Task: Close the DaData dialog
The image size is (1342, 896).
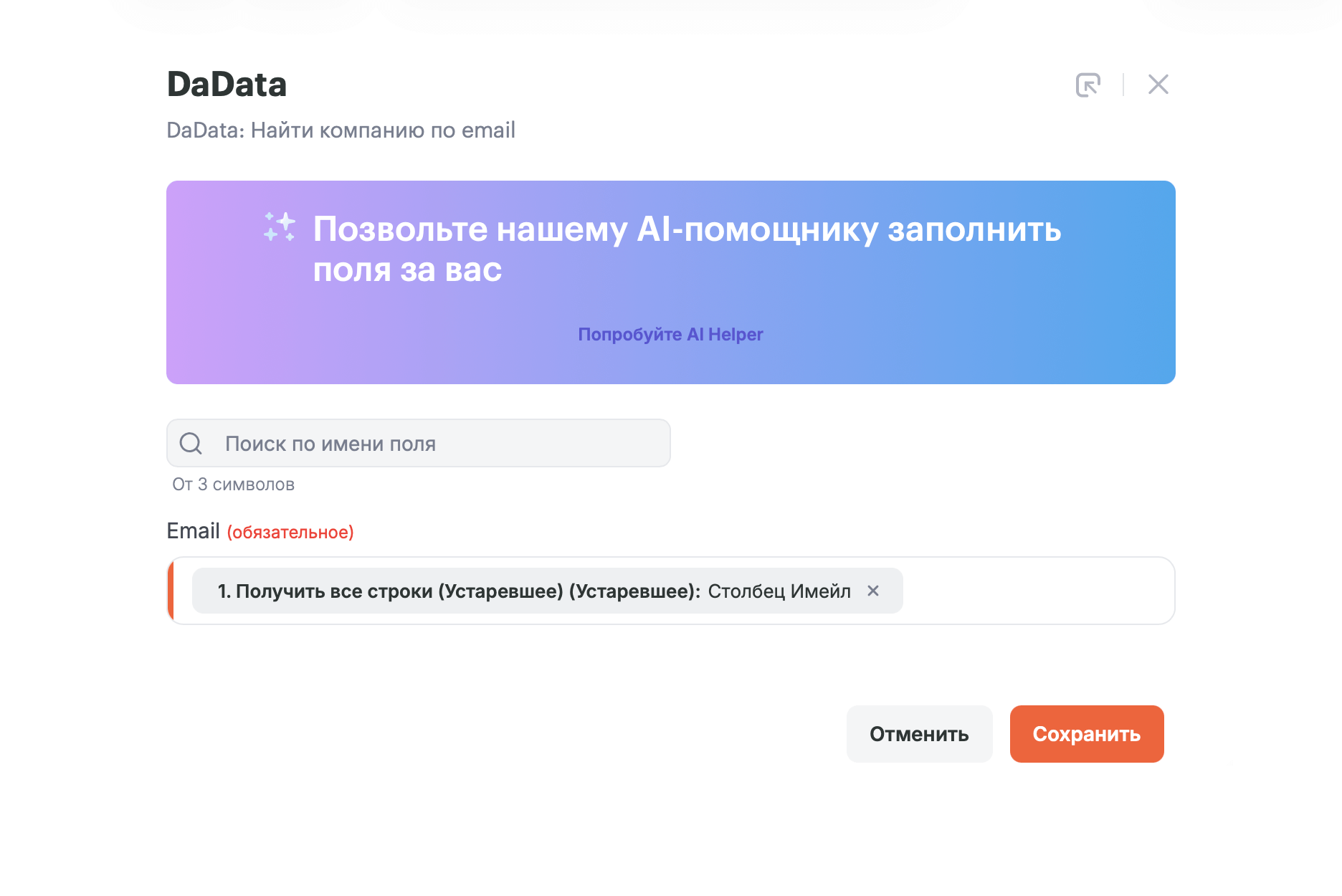Action: tap(1158, 85)
